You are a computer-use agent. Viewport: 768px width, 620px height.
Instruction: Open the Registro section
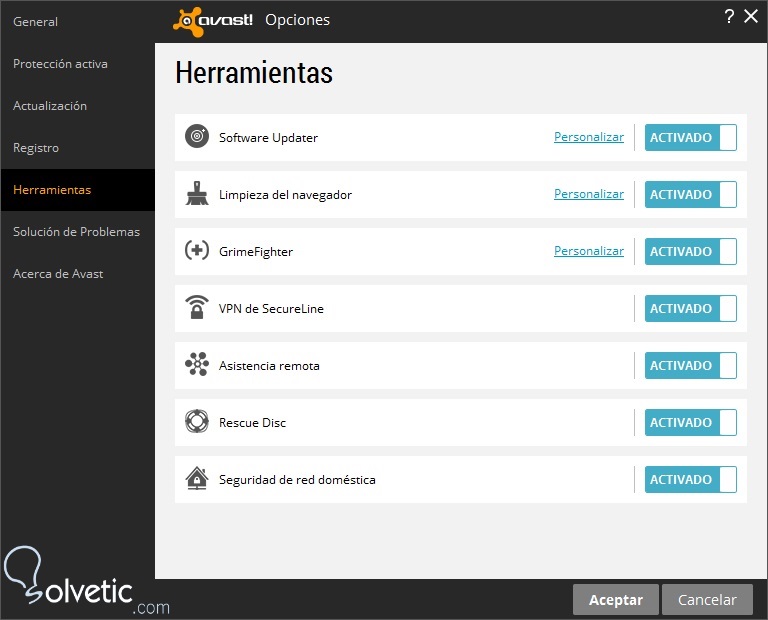(78, 148)
